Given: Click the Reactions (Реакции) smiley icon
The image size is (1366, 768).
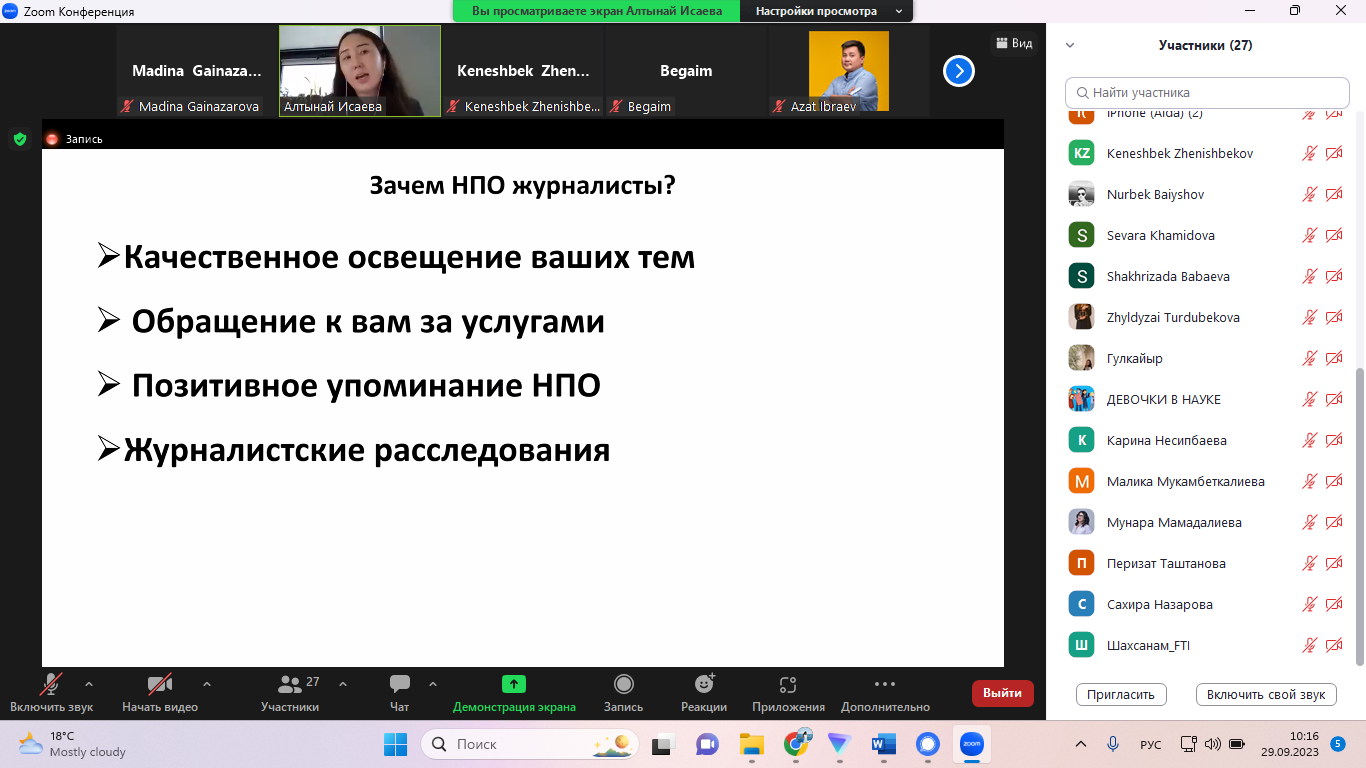Looking at the screenshot, I should pos(704,685).
